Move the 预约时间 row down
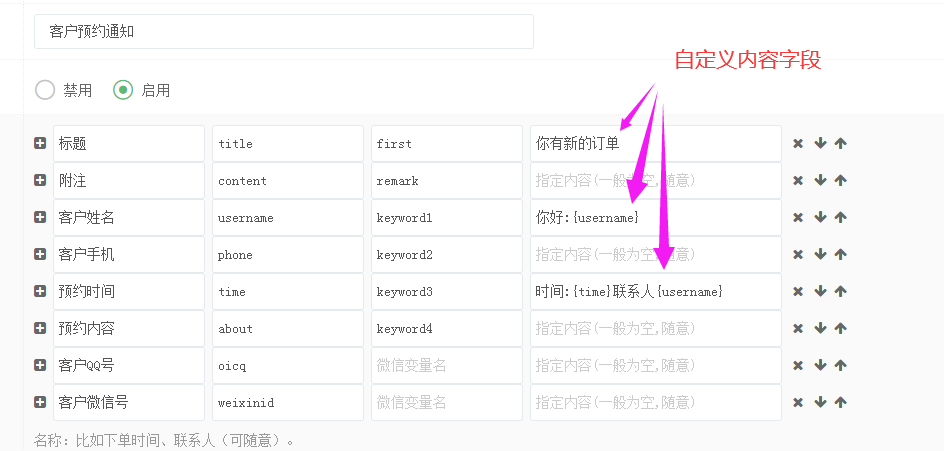944x451 pixels. click(x=820, y=292)
